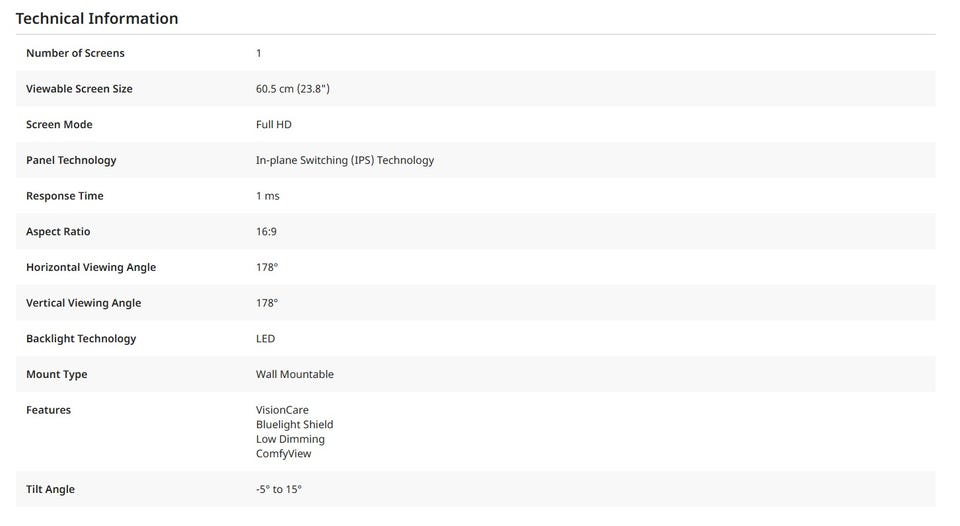Click the Response Time label
Viewport: 960px width, 526px height.
tap(65, 196)
